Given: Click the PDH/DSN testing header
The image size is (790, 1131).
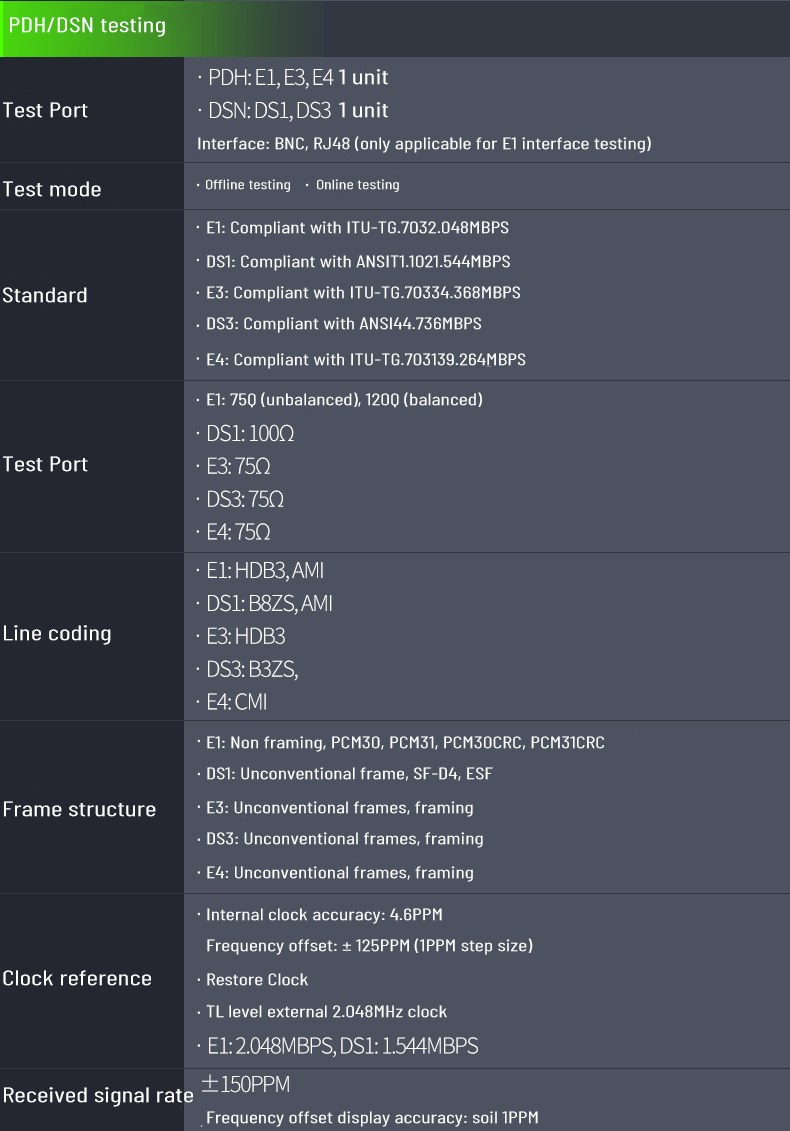Looking at the screenshot, I should (87, 25).
